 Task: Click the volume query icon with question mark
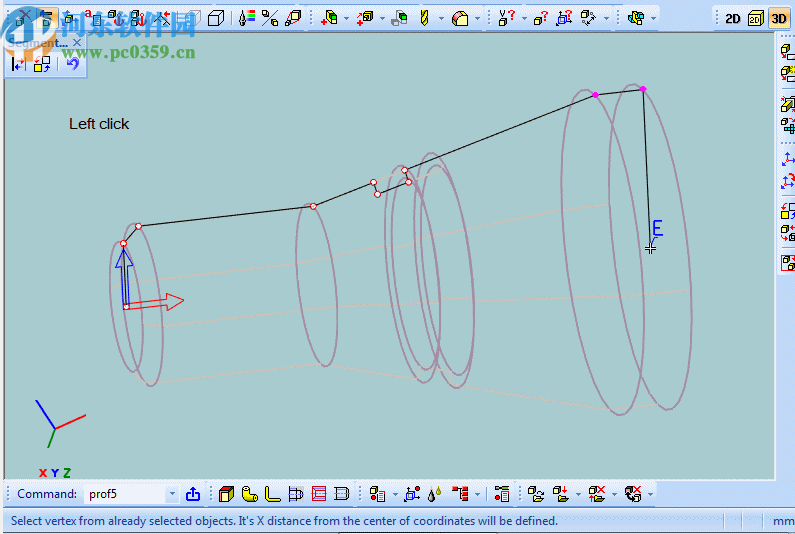[x=506, y=19]
